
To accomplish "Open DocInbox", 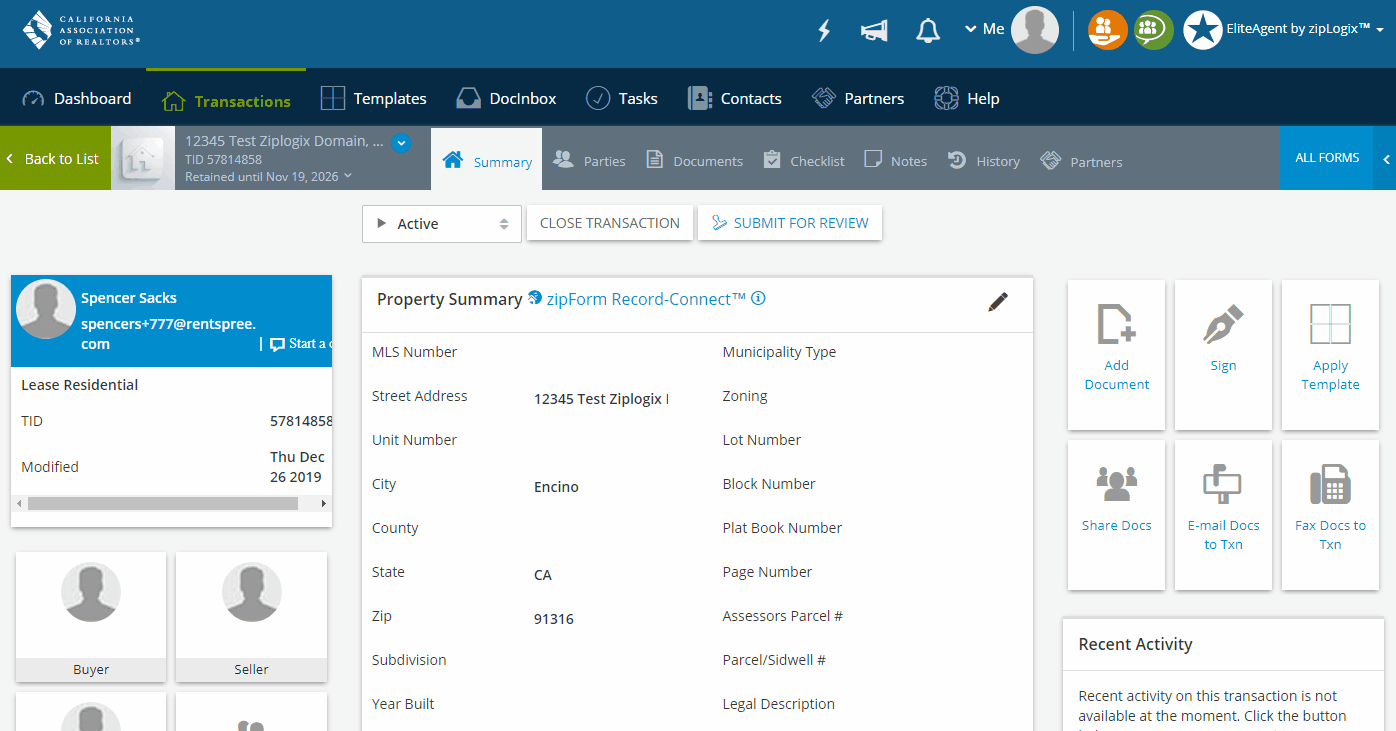I will click(x=506, y=98).
